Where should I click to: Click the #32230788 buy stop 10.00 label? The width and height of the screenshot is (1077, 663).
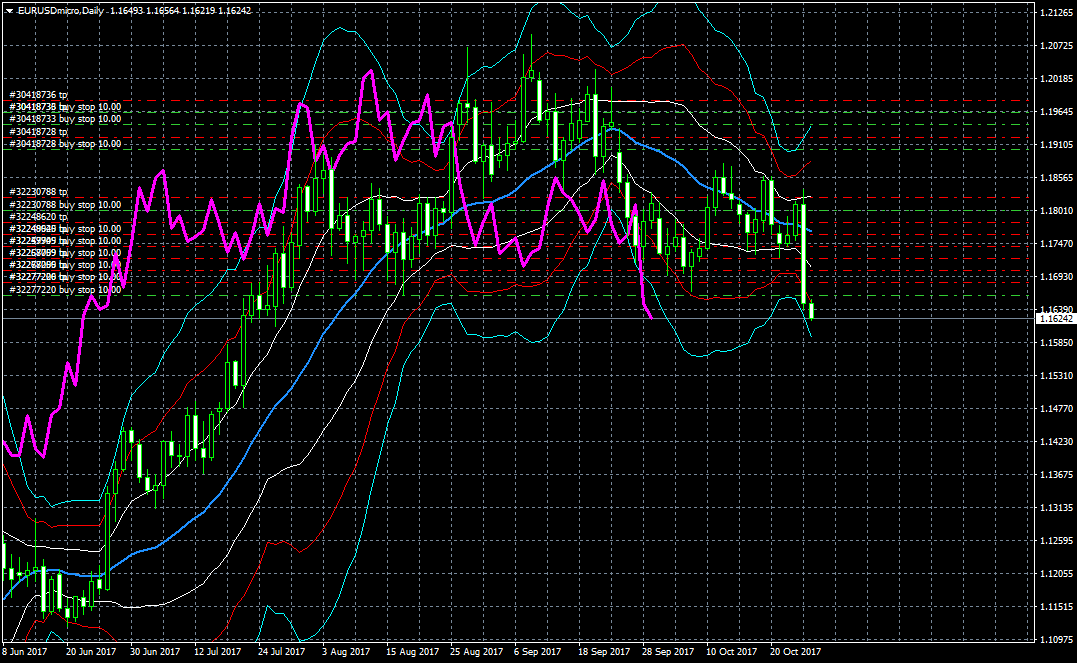[x=64, y=204]
